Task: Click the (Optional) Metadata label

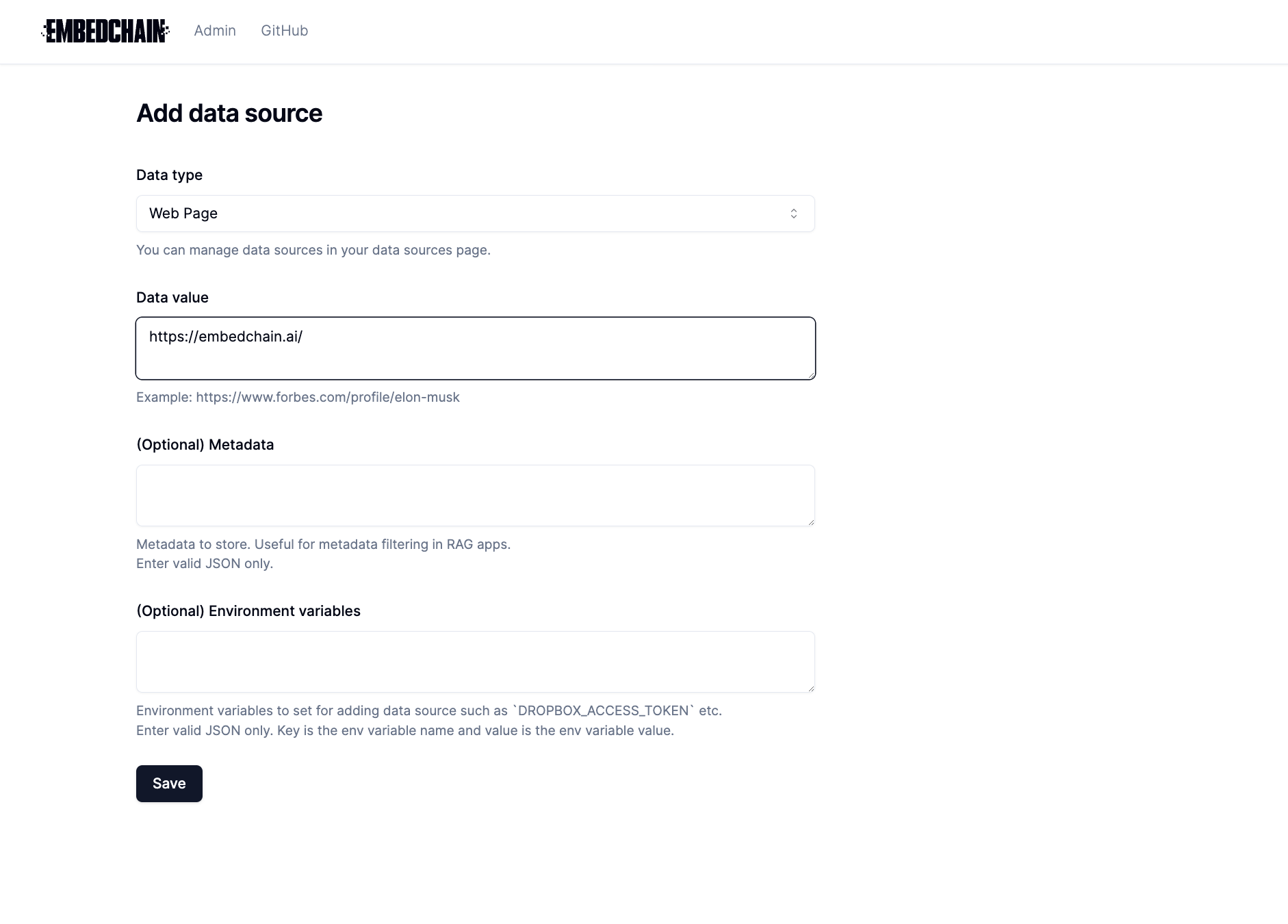Action: pyautogui.click(x=205, y=445)
